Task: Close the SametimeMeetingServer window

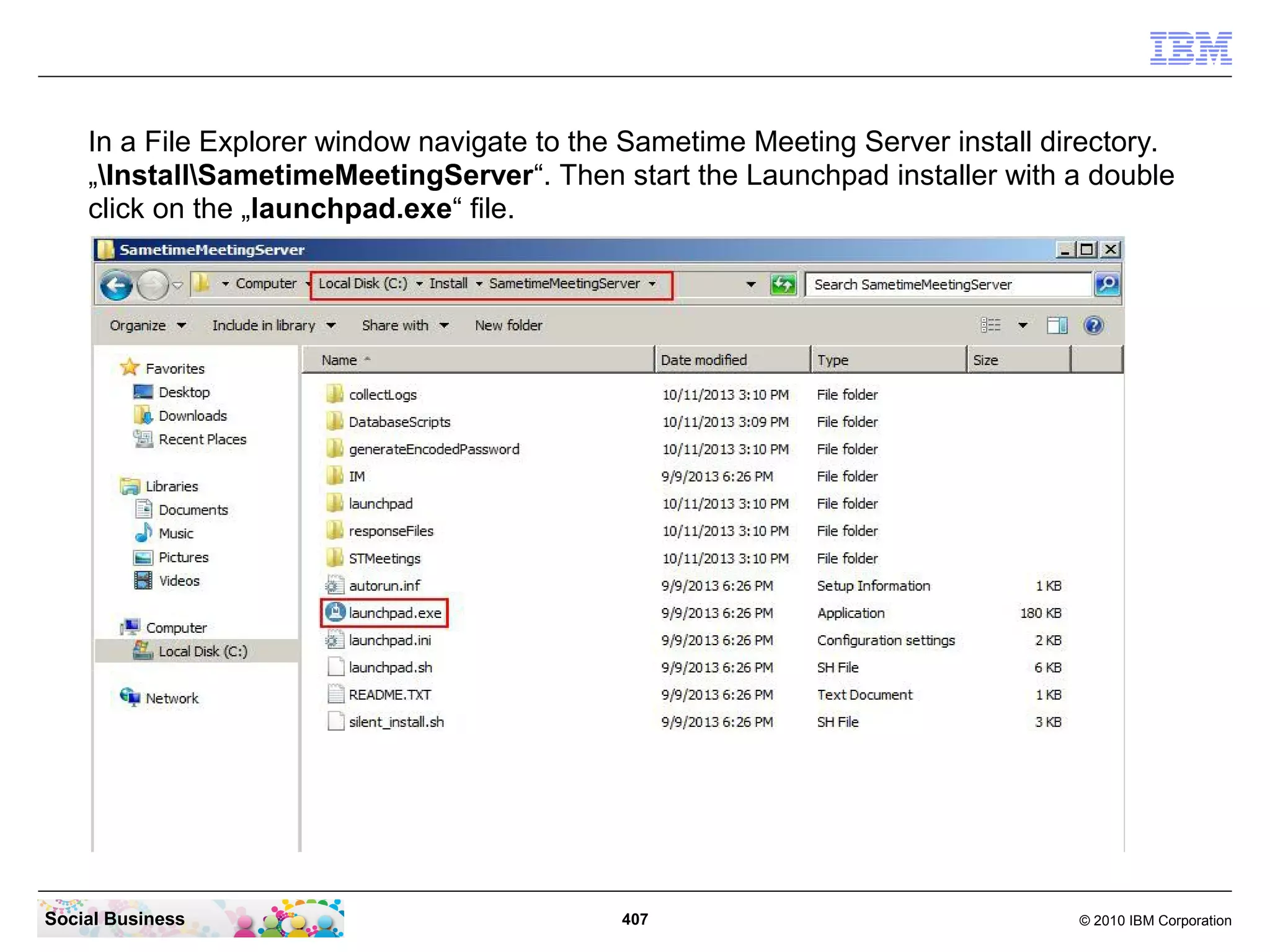Action: [x=1111, y=250]
